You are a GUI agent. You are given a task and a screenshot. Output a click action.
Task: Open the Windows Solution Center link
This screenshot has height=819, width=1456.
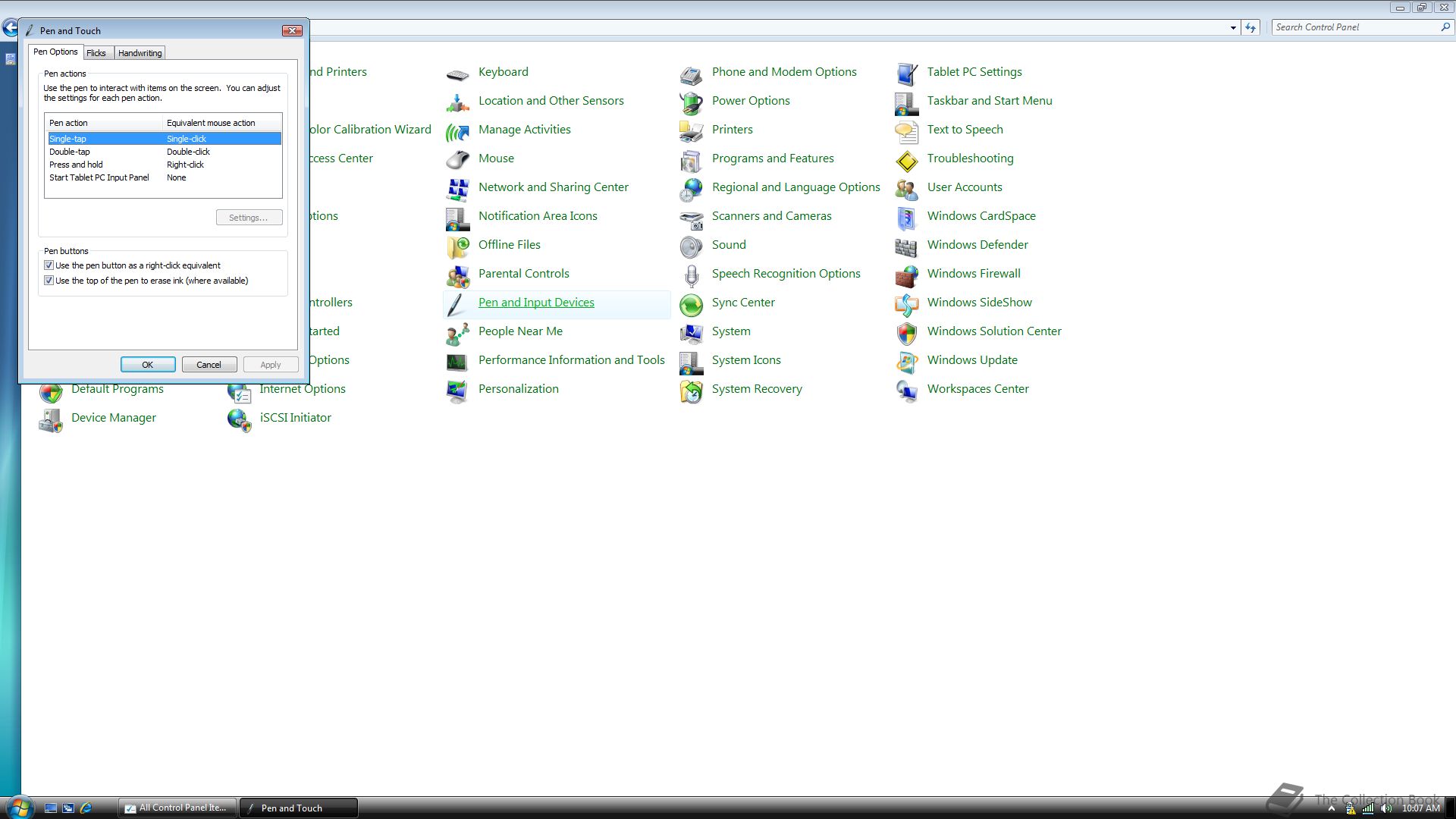[x=994, y=331]
